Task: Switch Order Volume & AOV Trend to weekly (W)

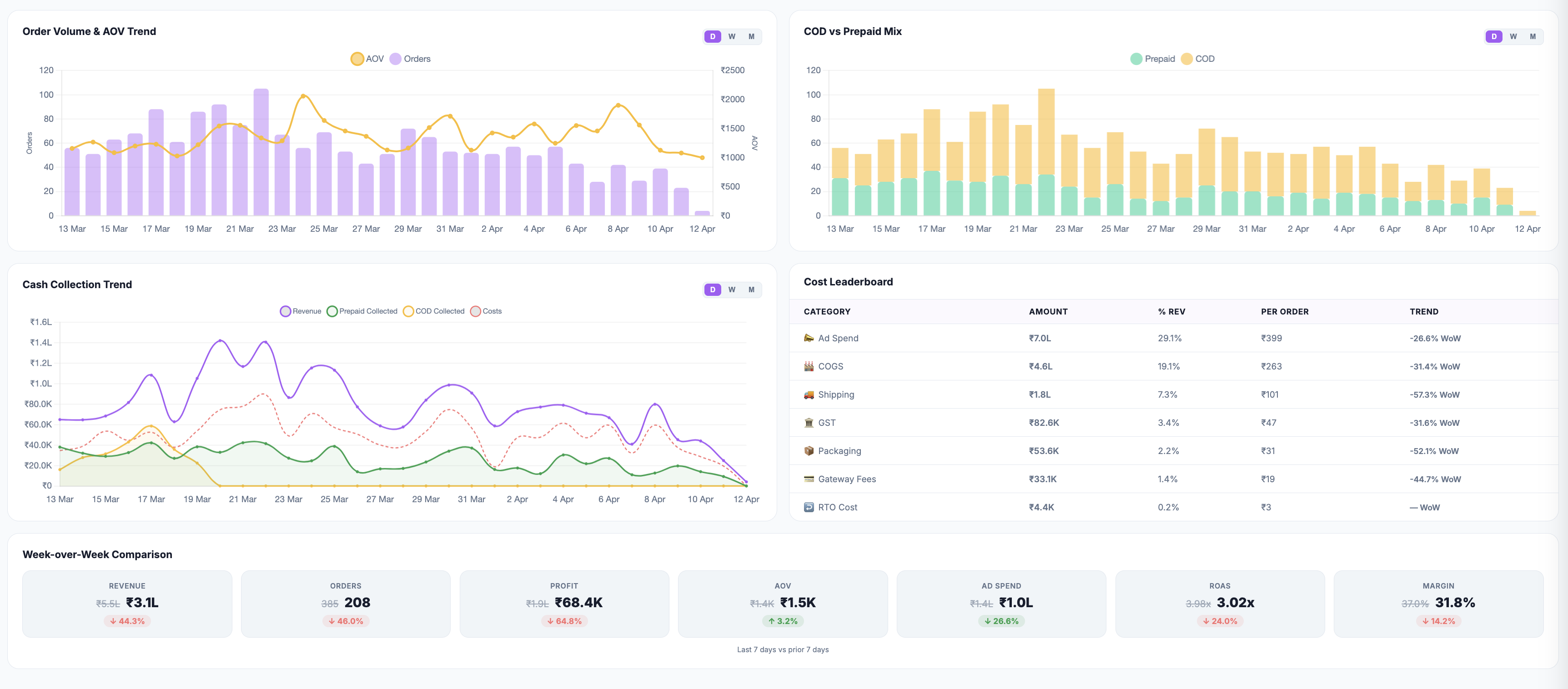Action: pyautogui.click(x=732, y=36)
